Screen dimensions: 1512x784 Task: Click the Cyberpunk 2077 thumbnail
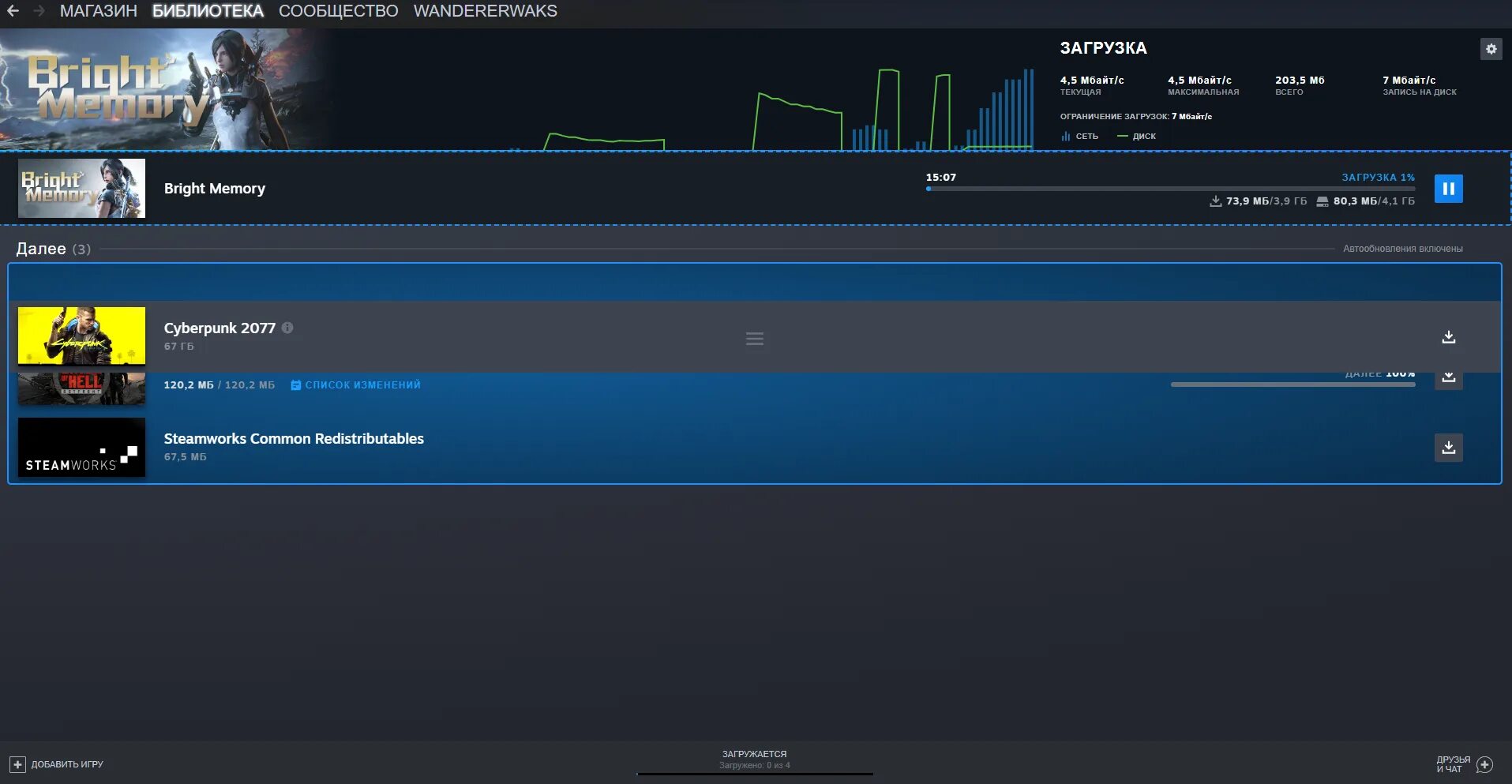click(81, 336)
